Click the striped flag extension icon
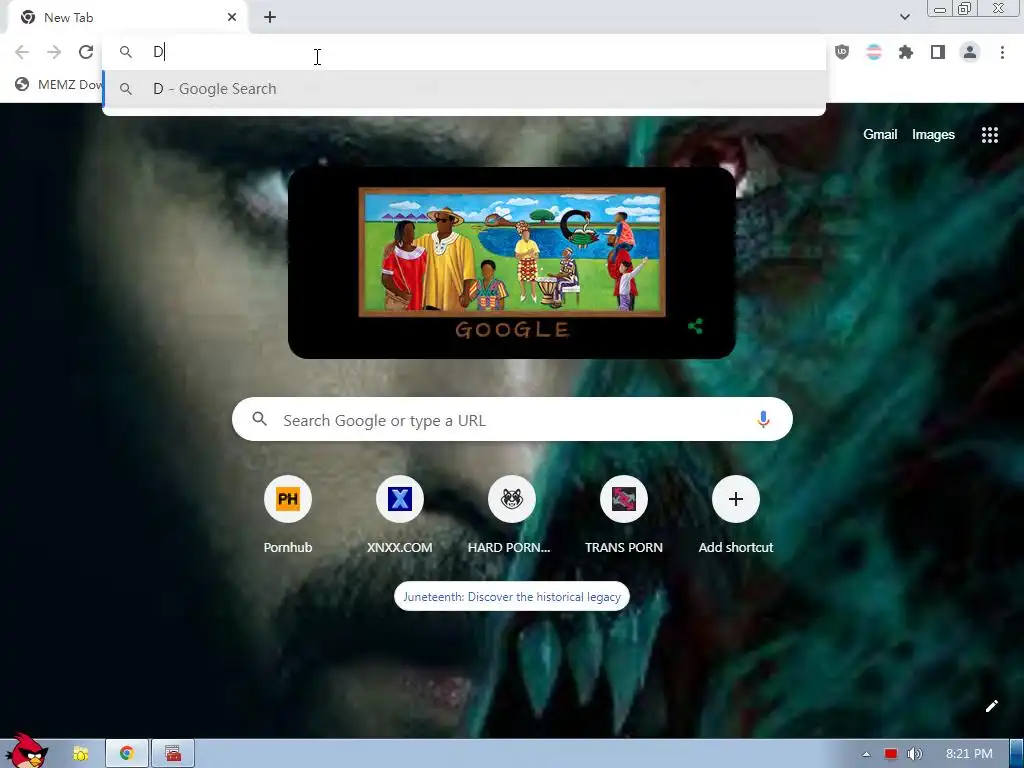1024x768 pixels. point(874,52)
